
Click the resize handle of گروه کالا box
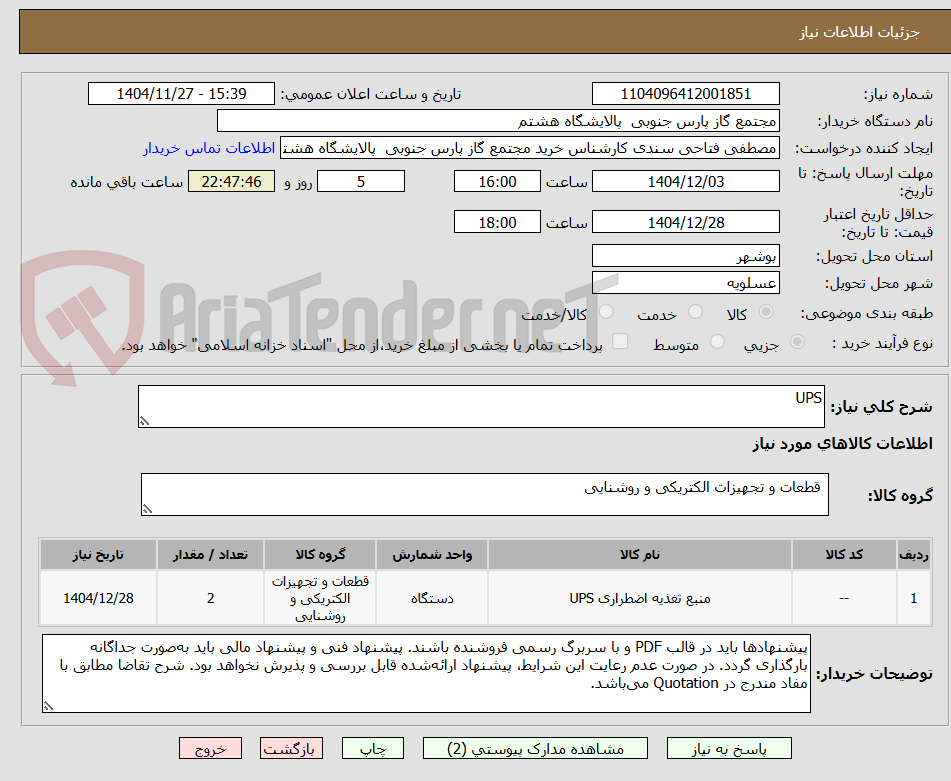[147, 509]
